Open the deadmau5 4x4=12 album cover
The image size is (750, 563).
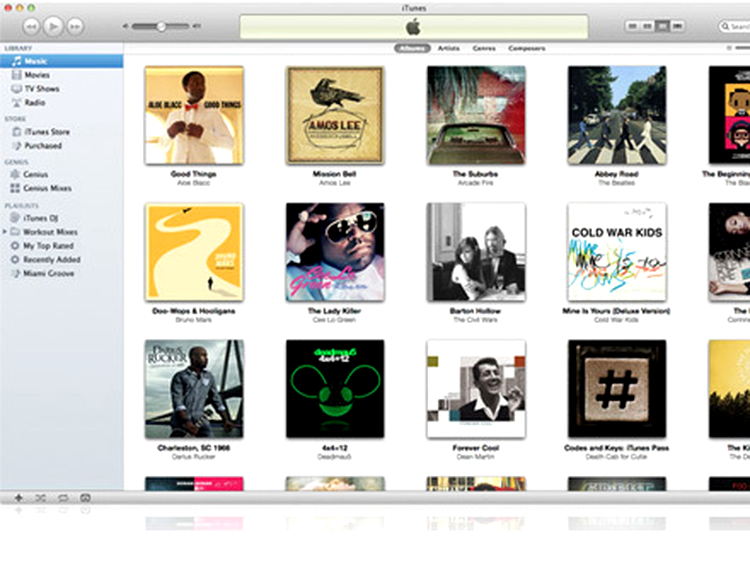pos(335,389)
